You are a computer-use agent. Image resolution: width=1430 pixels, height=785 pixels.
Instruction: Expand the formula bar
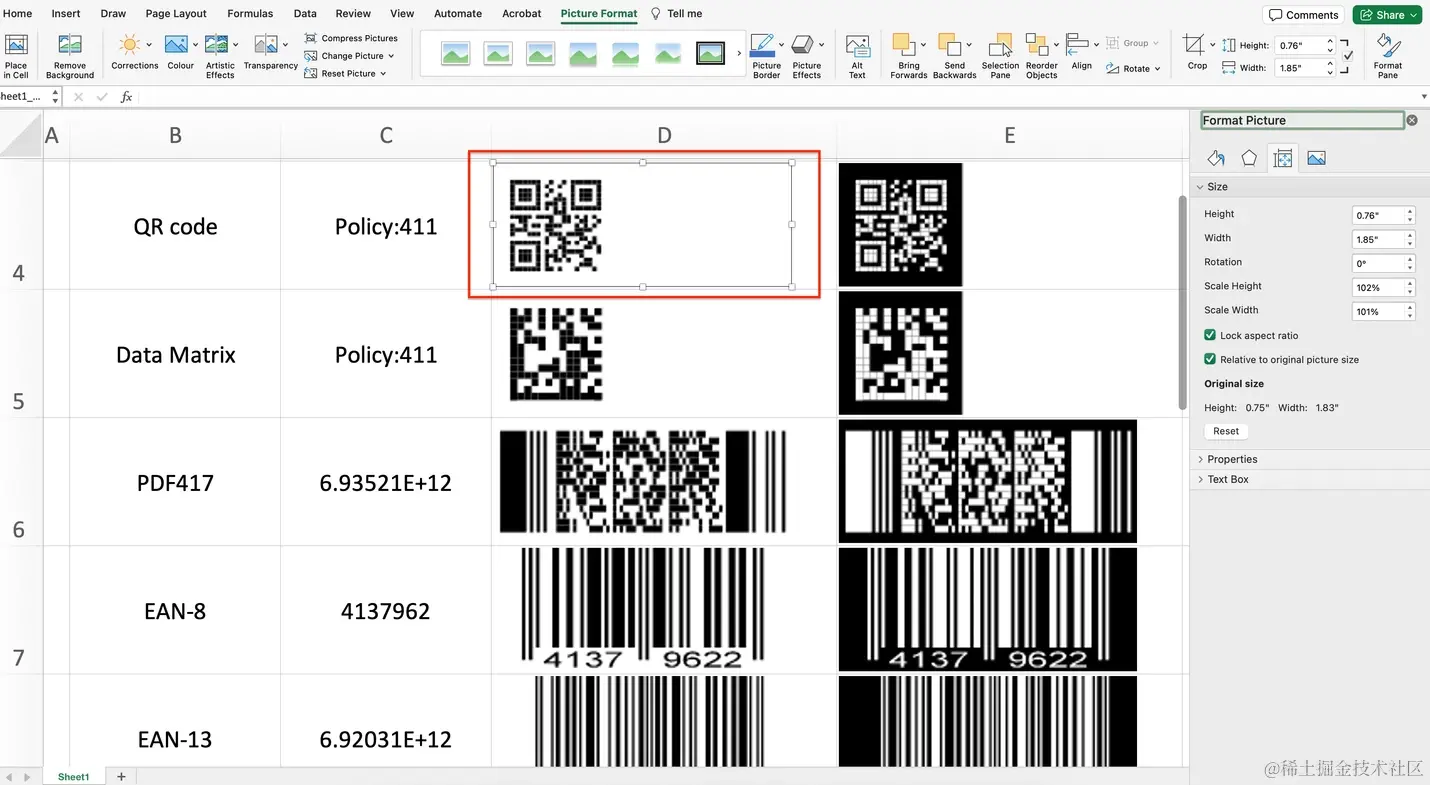point(1424,97)
